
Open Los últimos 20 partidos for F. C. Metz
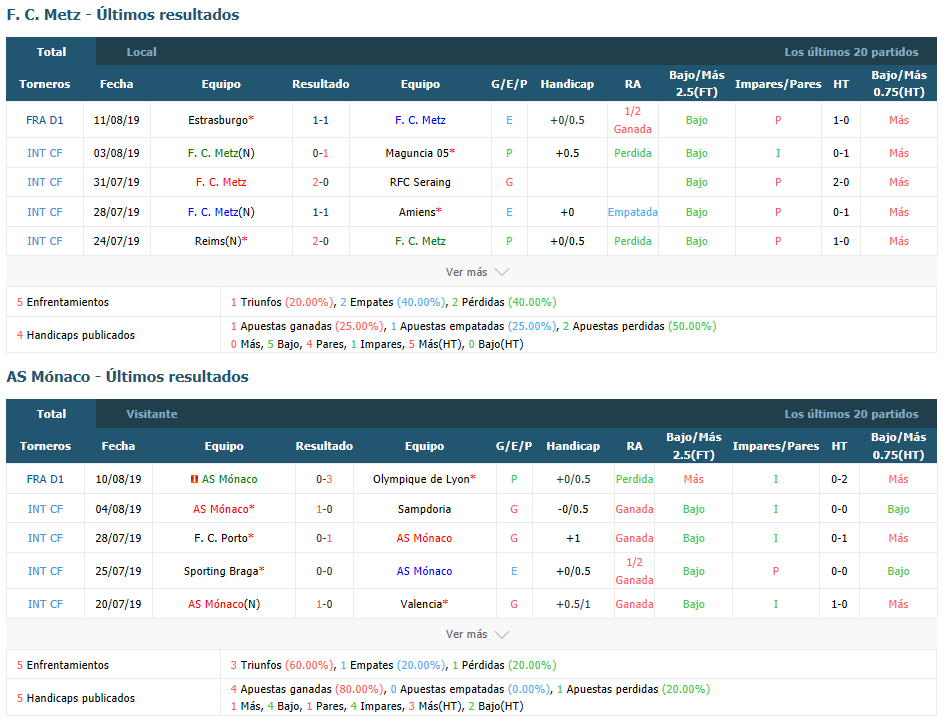click(851, 52)
